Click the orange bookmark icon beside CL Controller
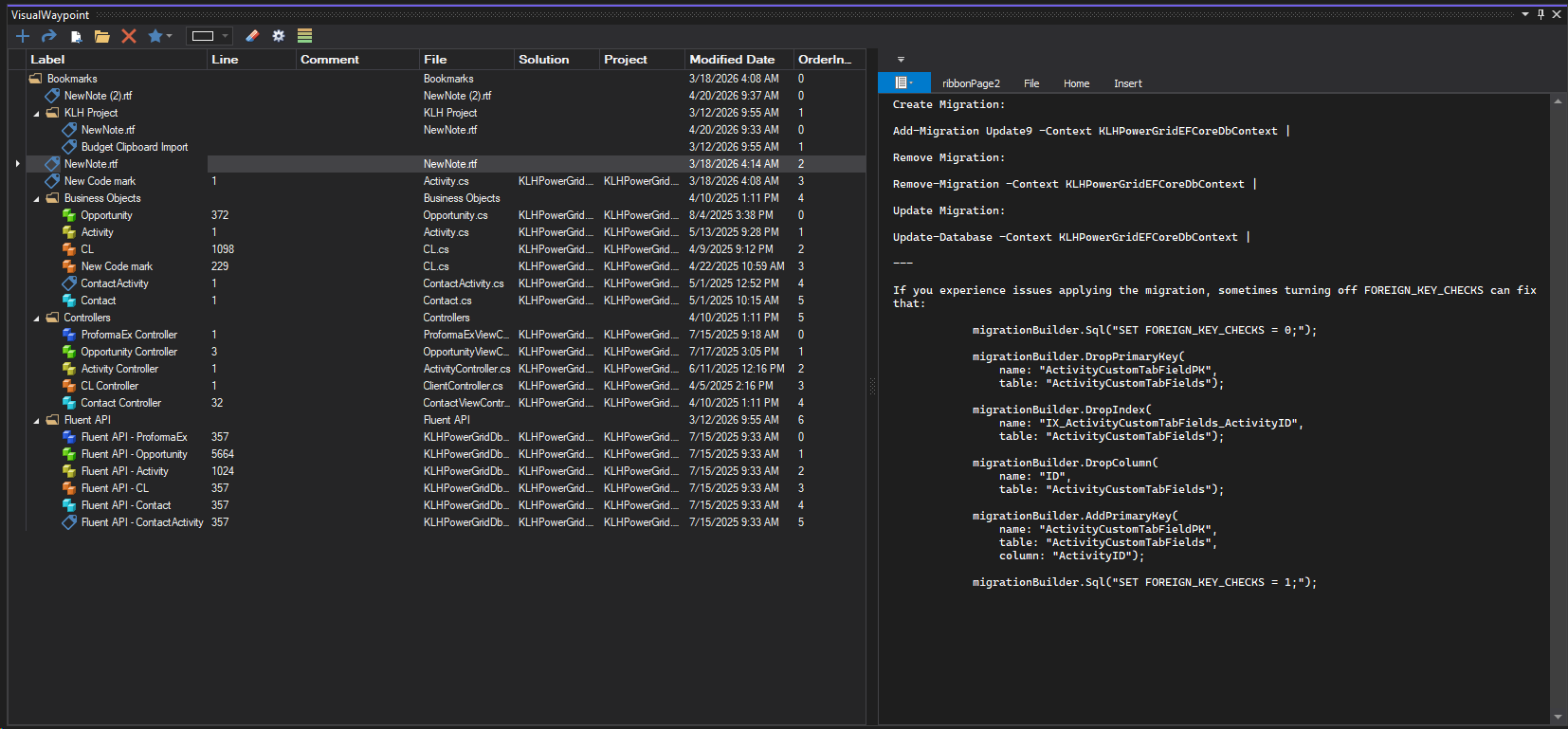1568x729 pixels. pyautogui.click(x=69, y=386)
